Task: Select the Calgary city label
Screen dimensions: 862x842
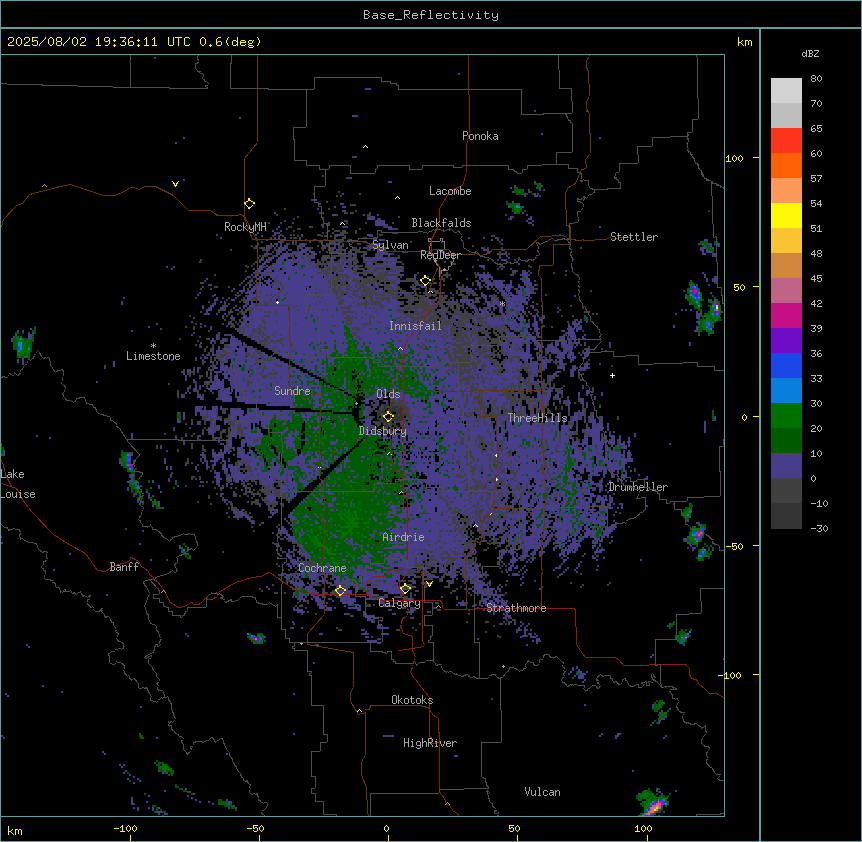Action: [399, 603]
